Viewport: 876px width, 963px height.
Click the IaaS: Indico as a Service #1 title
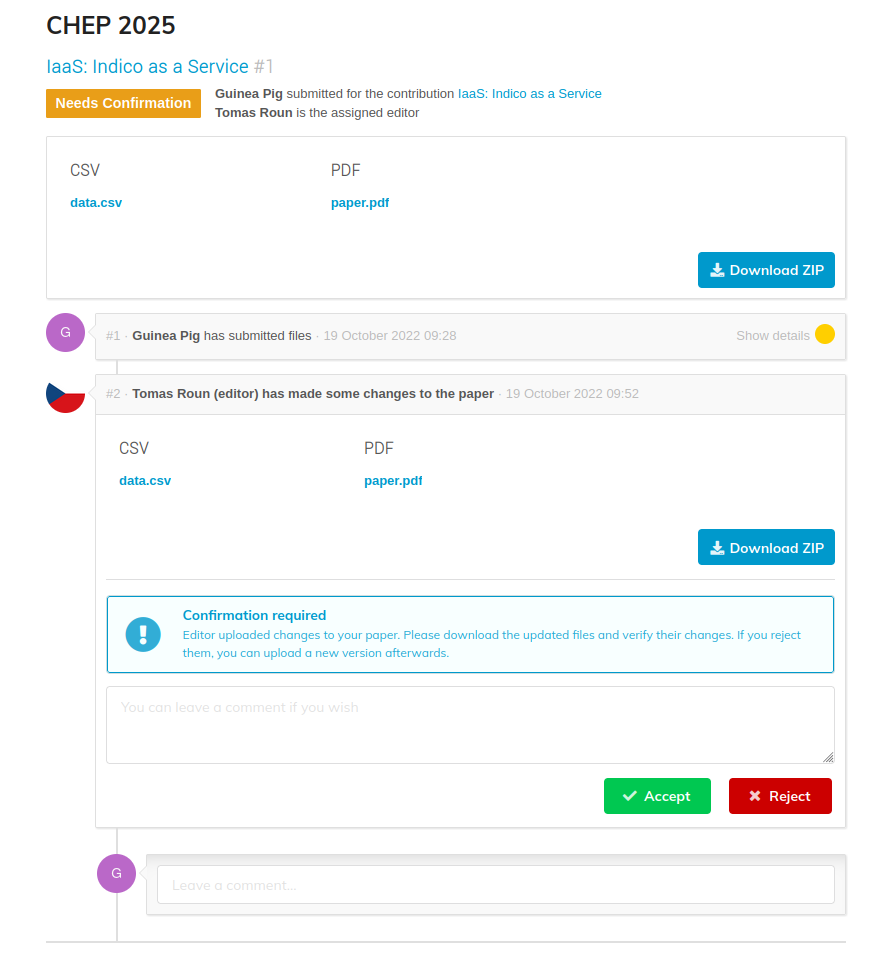point(160,66)
